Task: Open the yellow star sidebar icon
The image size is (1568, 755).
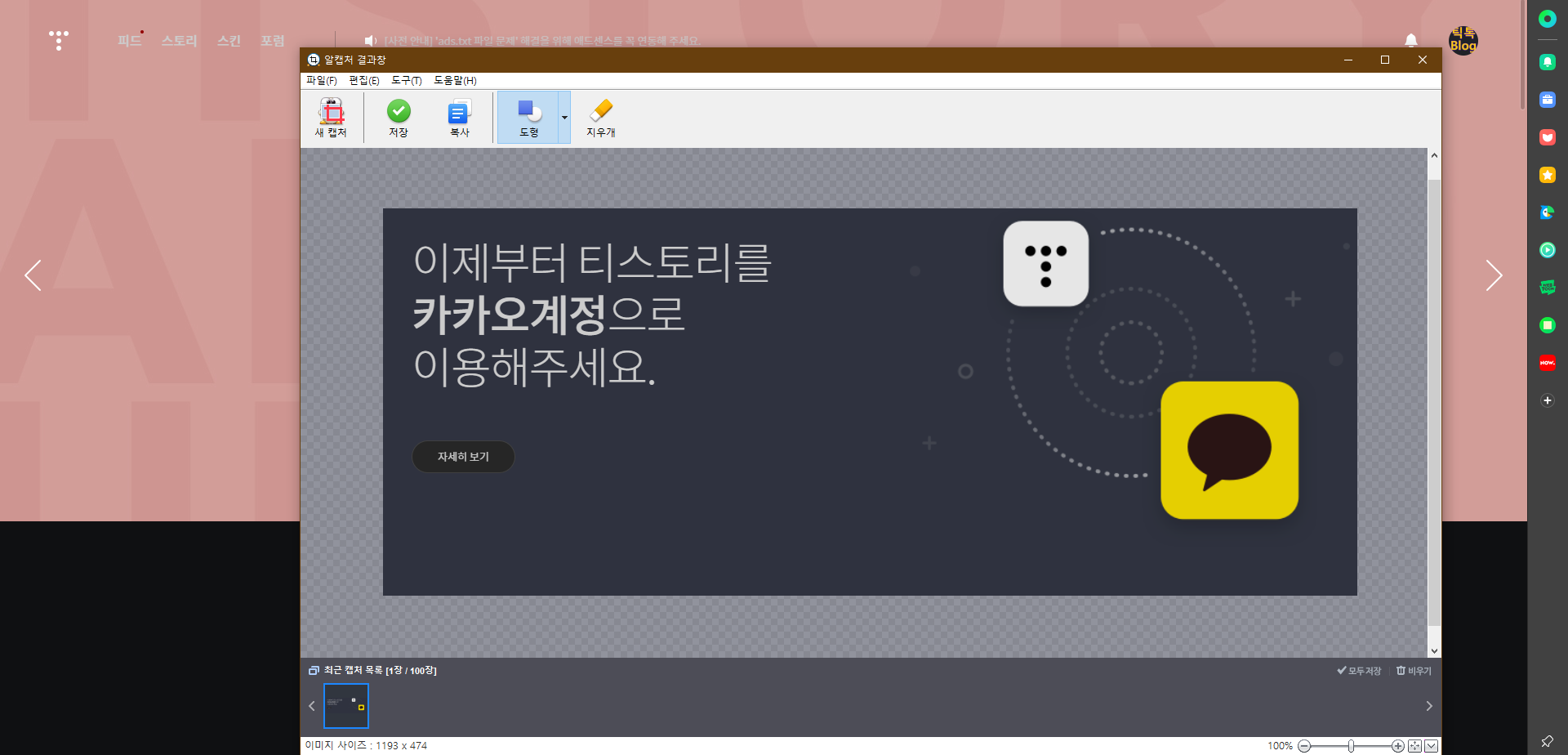Action: pos(1548,175)
